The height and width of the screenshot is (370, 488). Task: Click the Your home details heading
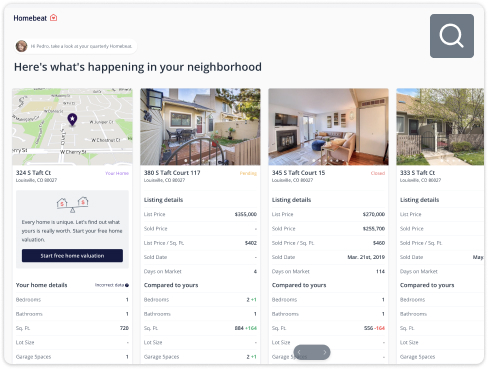click(41, 285)
